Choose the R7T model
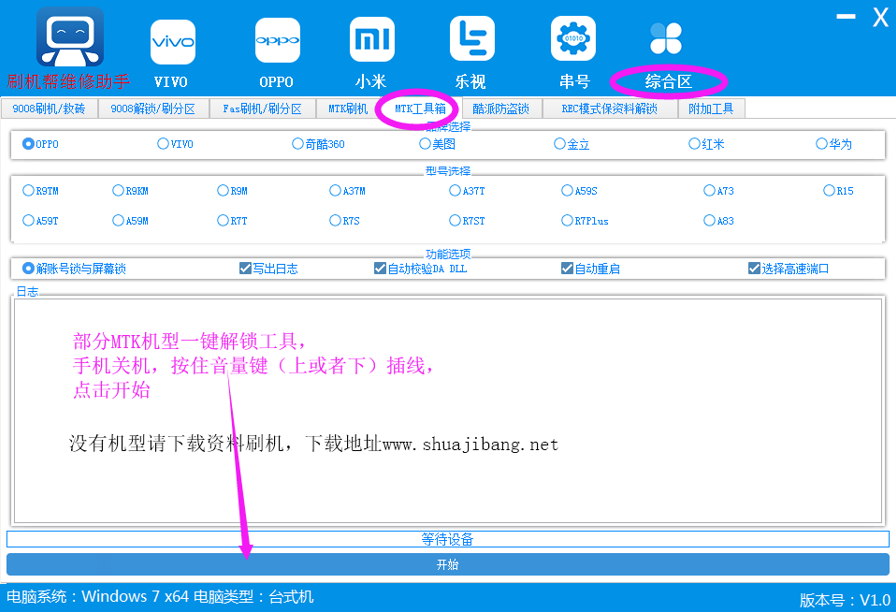 pyautogui.click(x=223, y=221)
